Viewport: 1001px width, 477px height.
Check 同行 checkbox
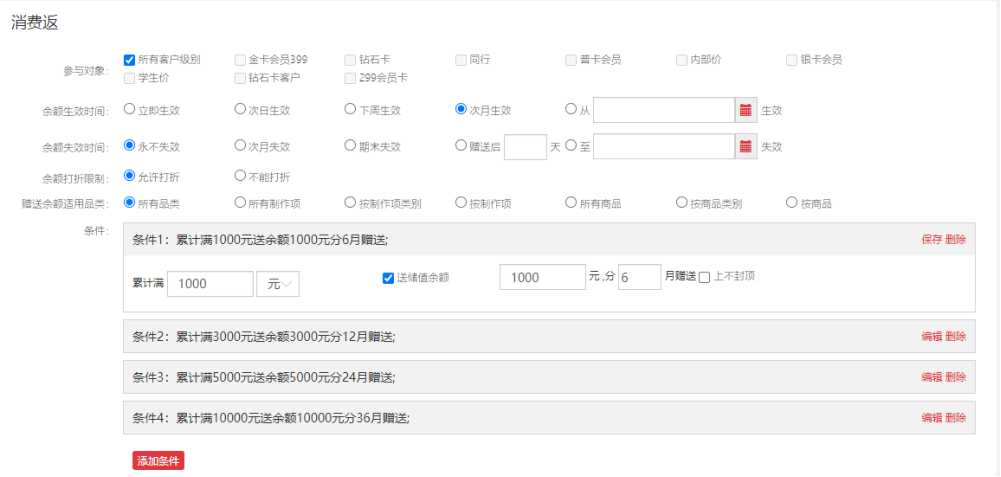pyautogui.click(x=461, y=60)
